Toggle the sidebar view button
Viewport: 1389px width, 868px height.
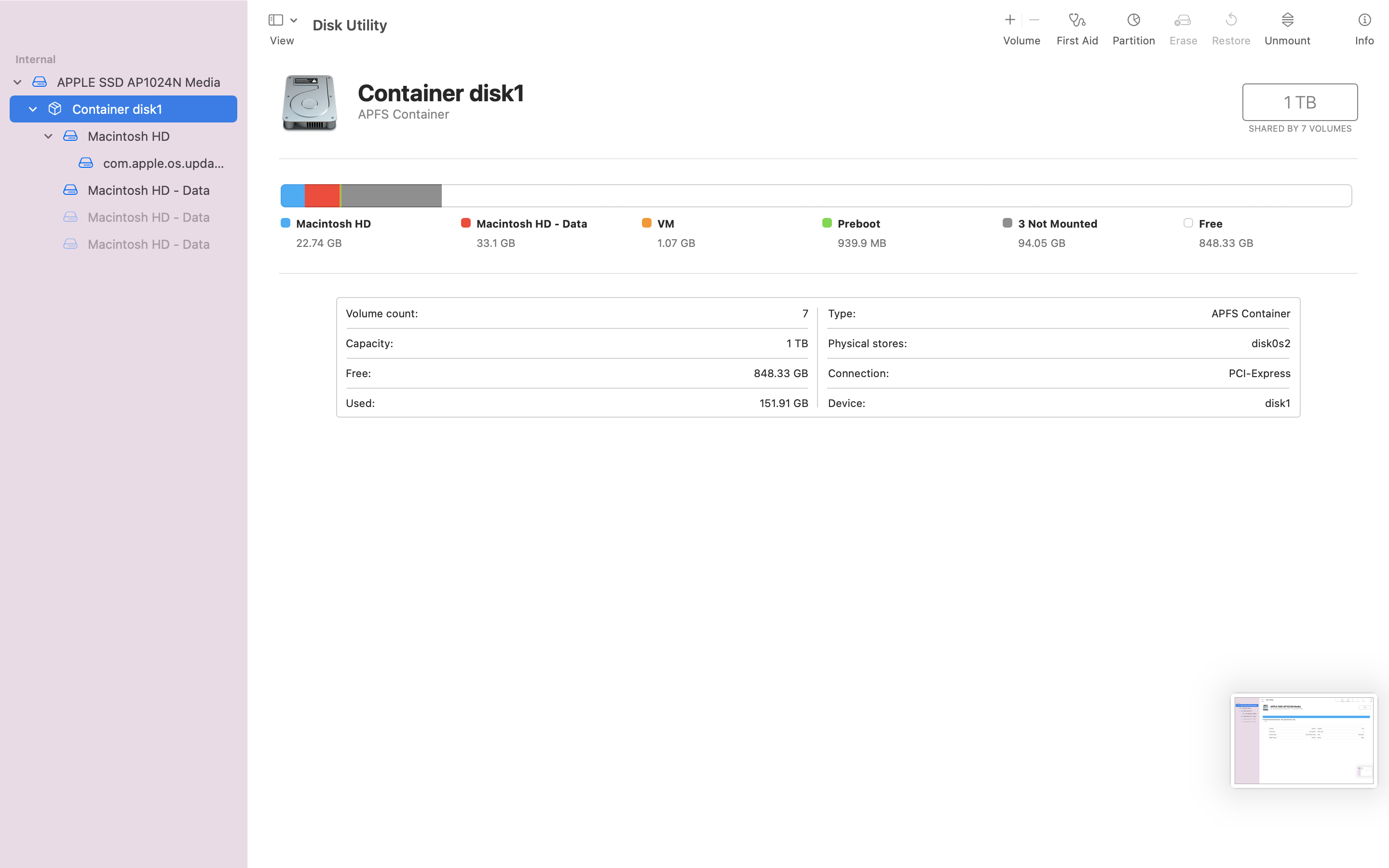(x=275, y=20)
